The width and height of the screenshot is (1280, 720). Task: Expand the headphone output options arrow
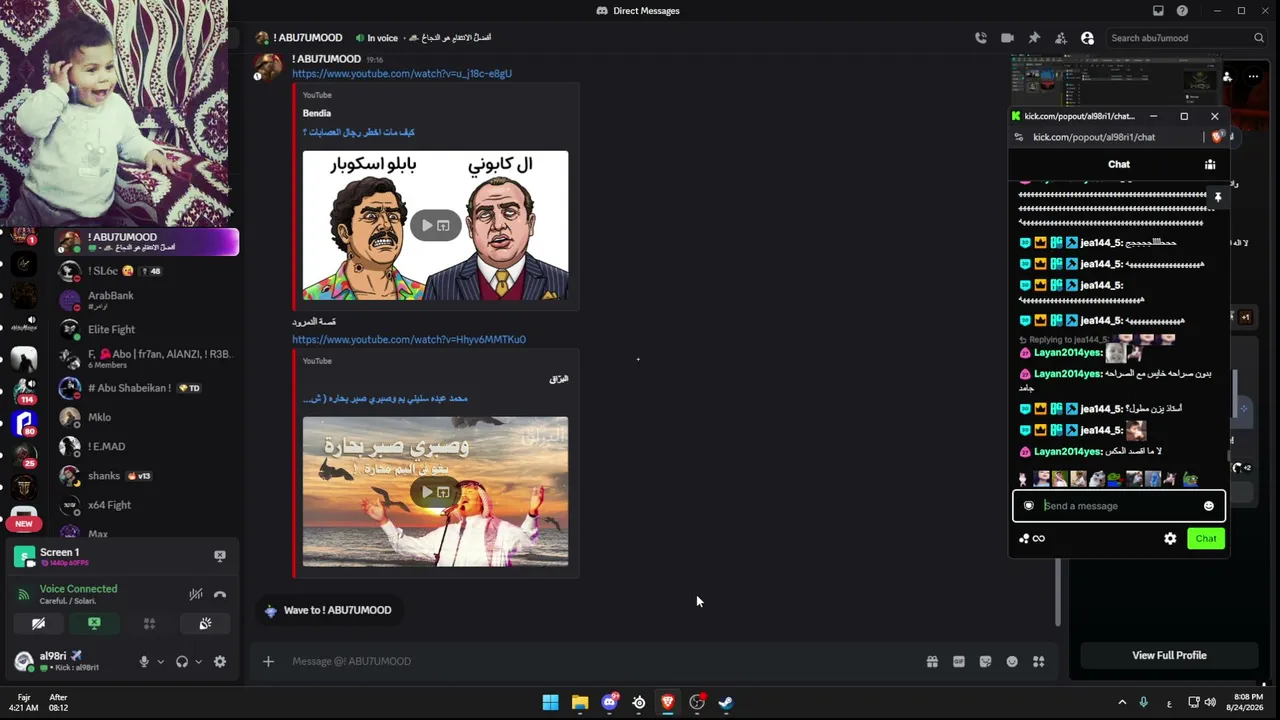click(198, 661)
